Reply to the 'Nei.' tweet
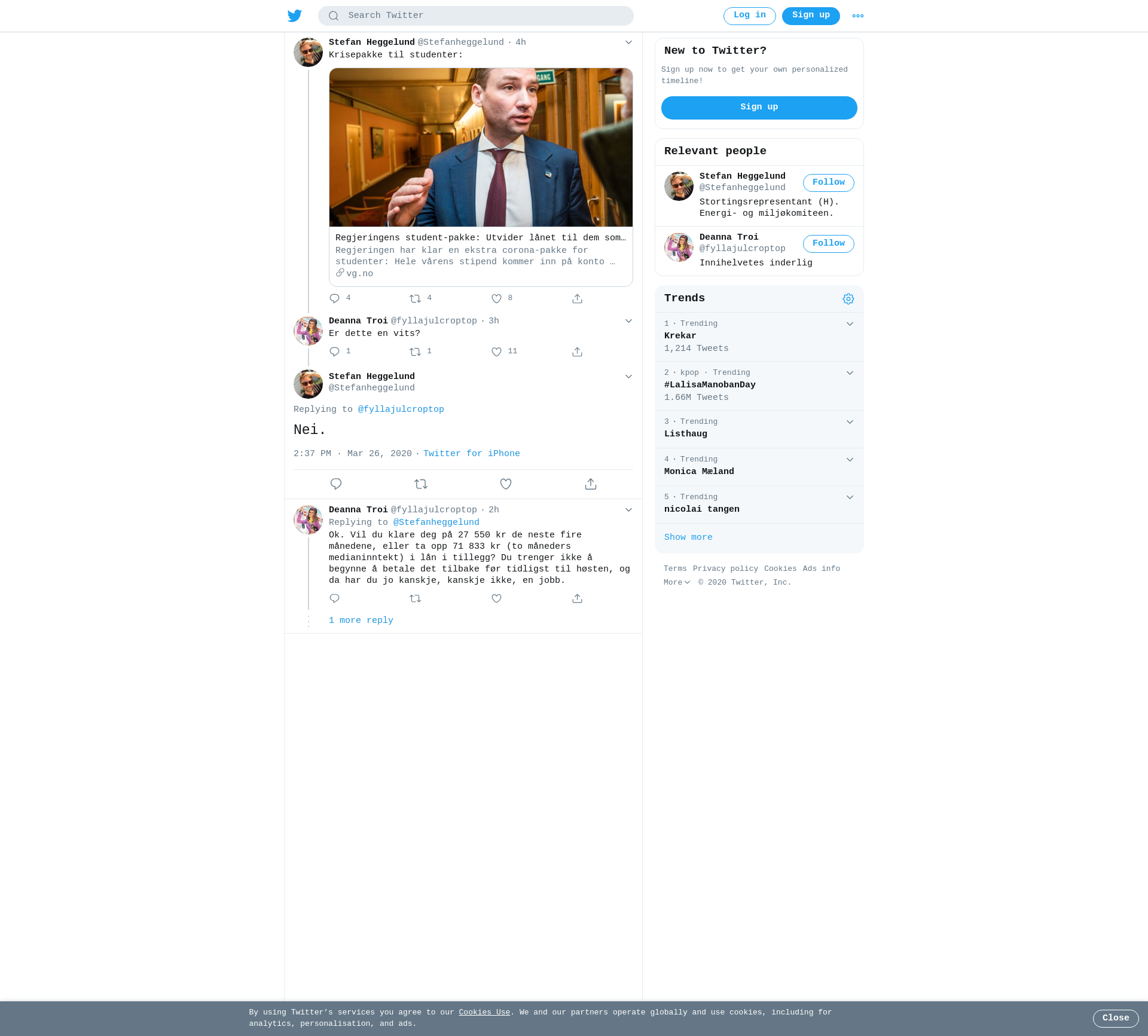 point(336,484)
